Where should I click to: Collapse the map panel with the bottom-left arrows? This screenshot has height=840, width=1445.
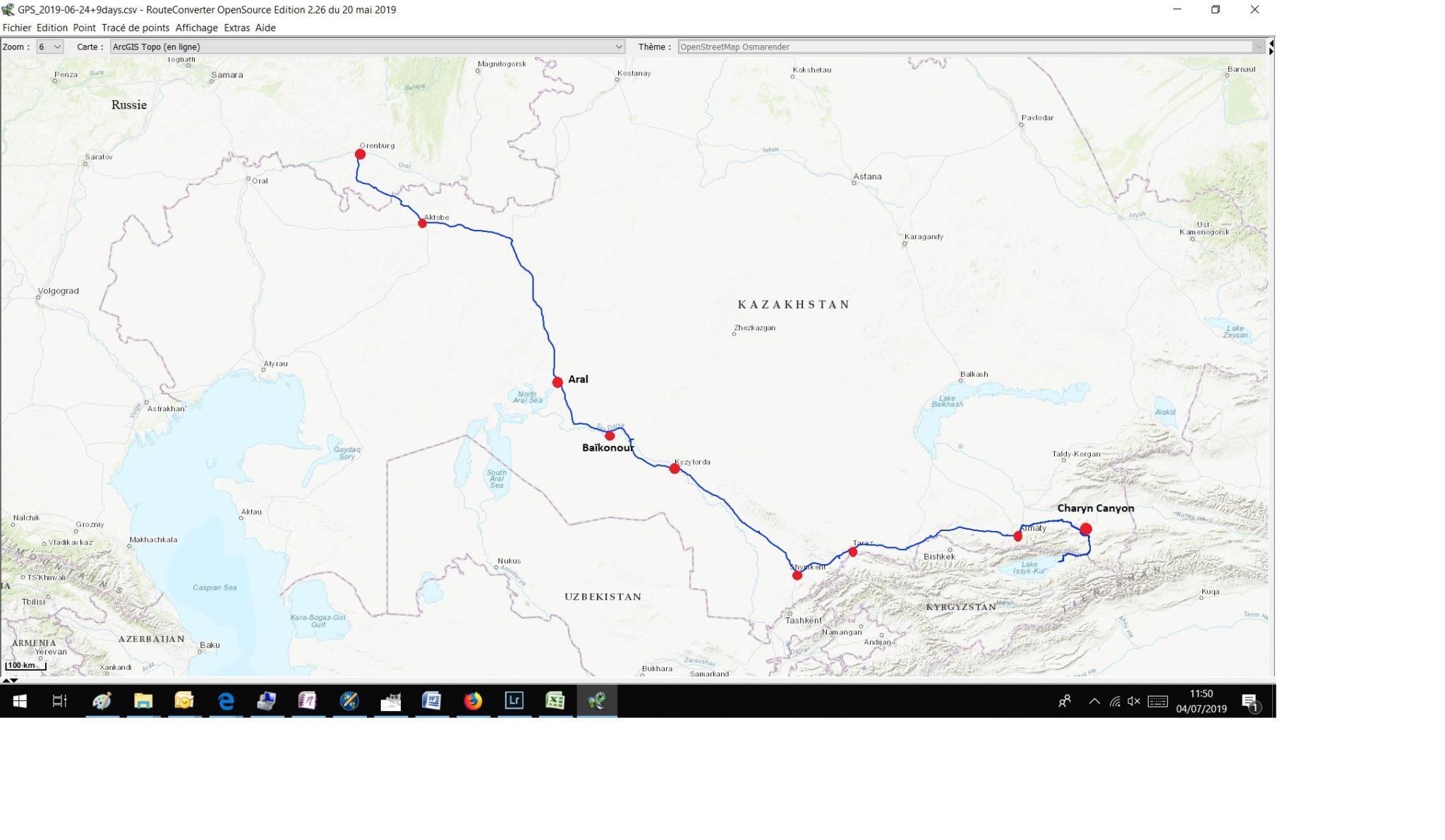click(x=10, y=681)
